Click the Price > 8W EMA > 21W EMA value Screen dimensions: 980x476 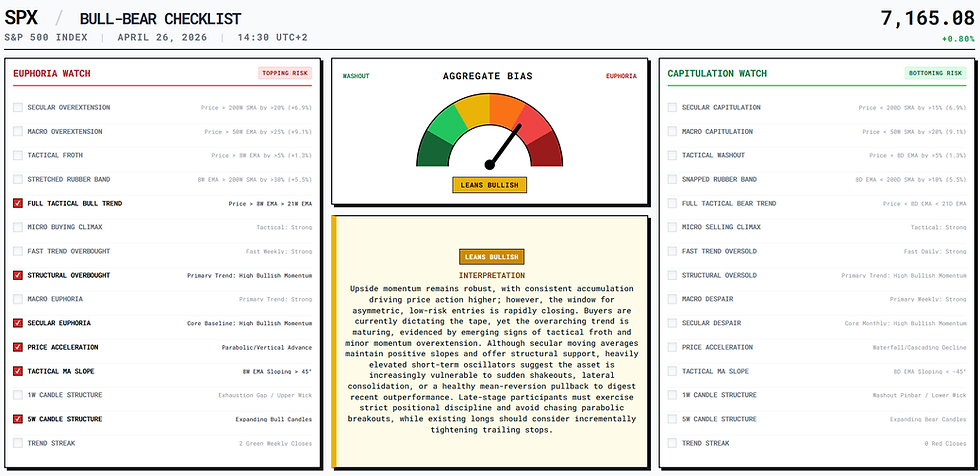tap(270, 204)
